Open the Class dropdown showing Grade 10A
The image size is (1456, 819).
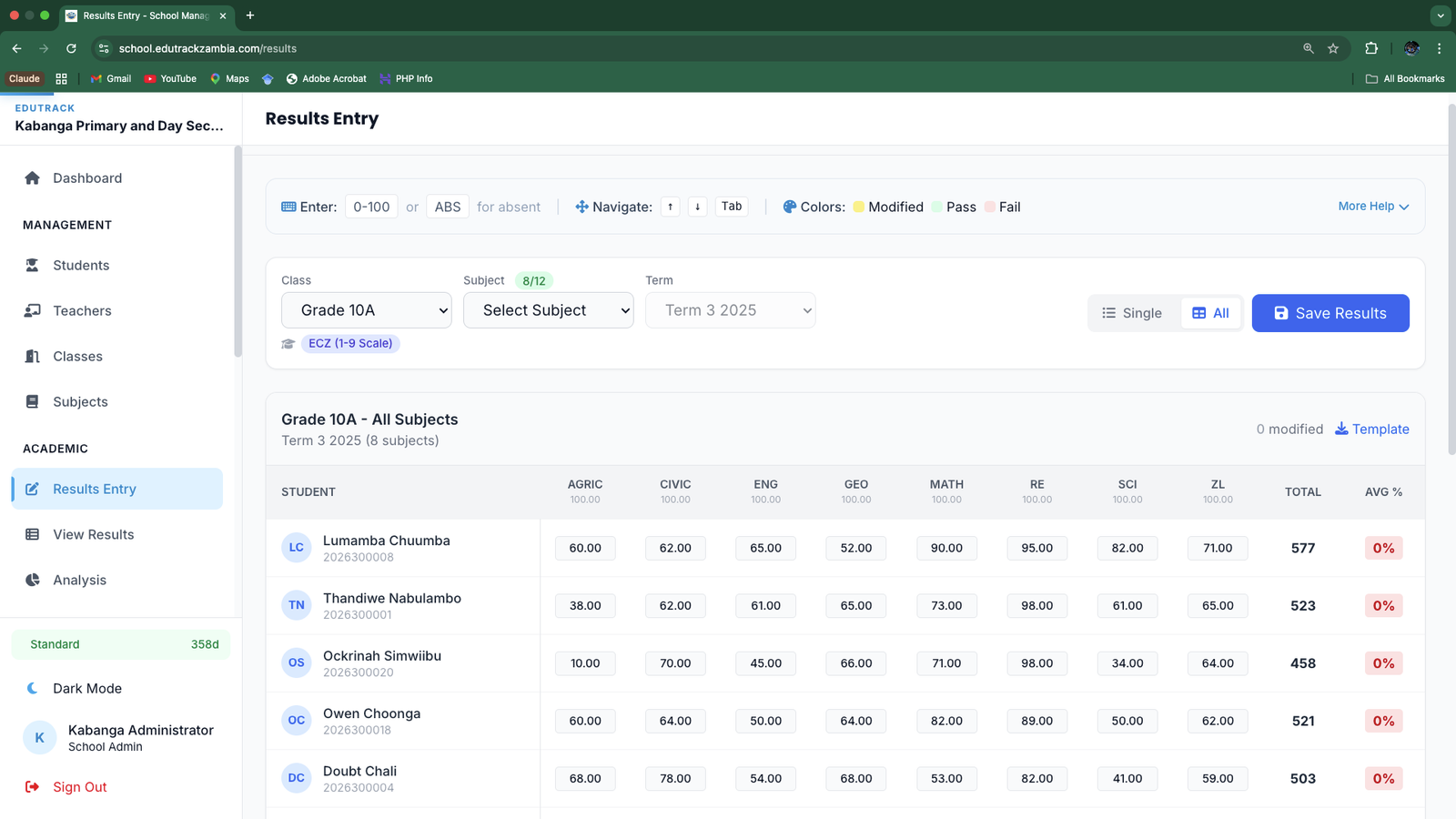click(366, 310)
